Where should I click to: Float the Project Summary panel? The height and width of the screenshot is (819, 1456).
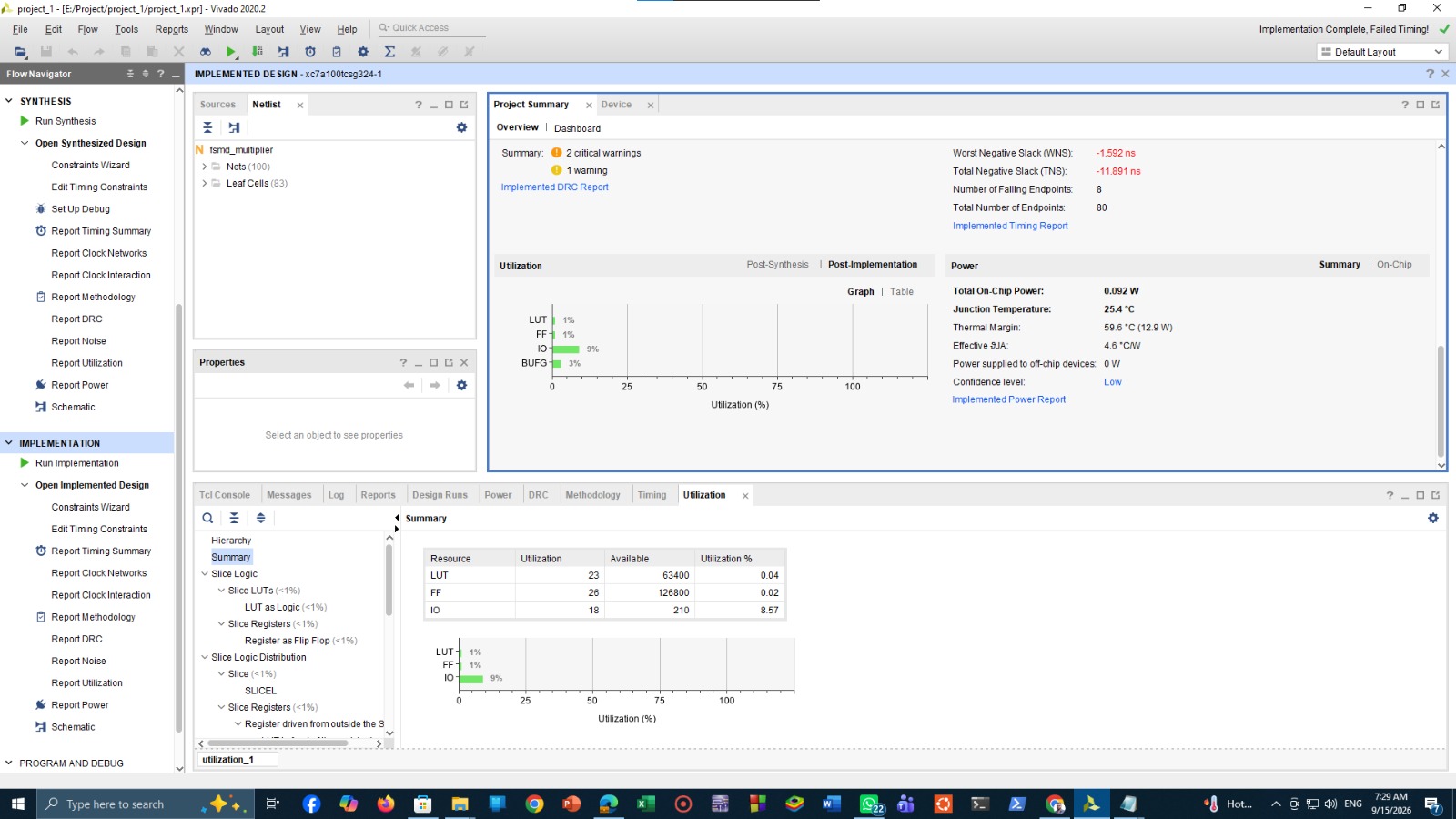(1435, 105)
